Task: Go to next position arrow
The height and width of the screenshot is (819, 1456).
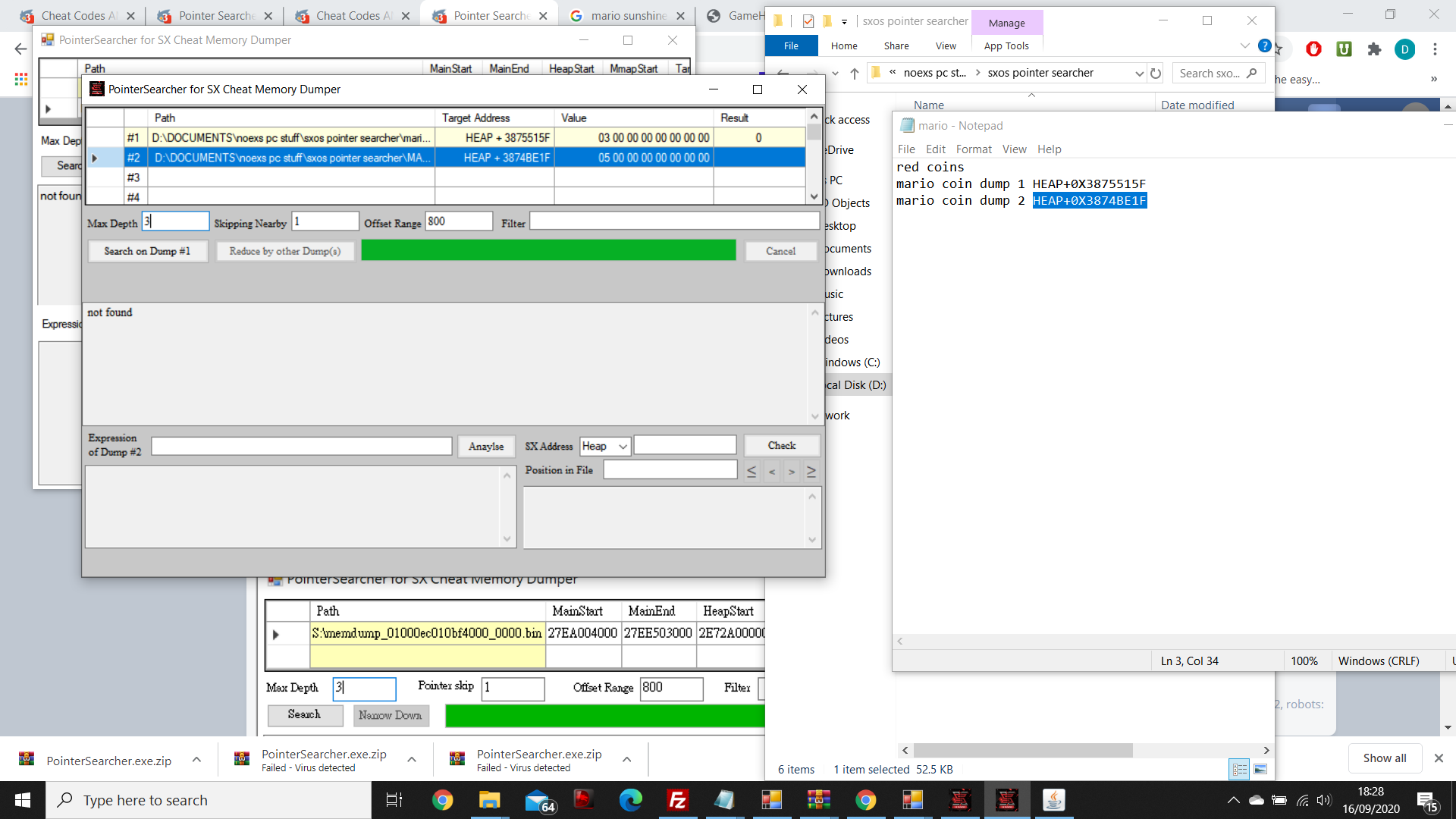Action: coord(792,471)
